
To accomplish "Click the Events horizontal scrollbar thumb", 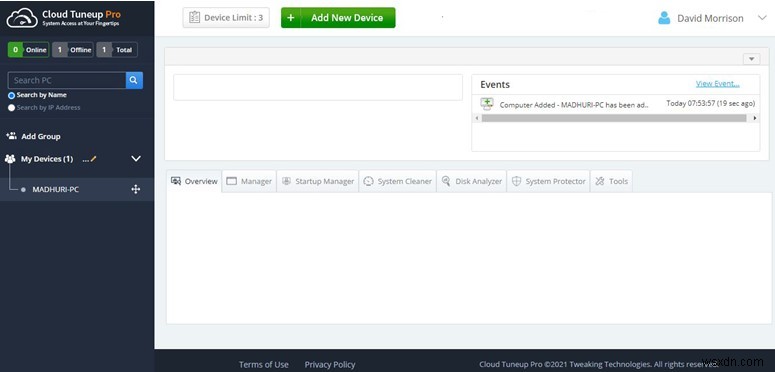I will pyautogui.click(x=614, y=119).
